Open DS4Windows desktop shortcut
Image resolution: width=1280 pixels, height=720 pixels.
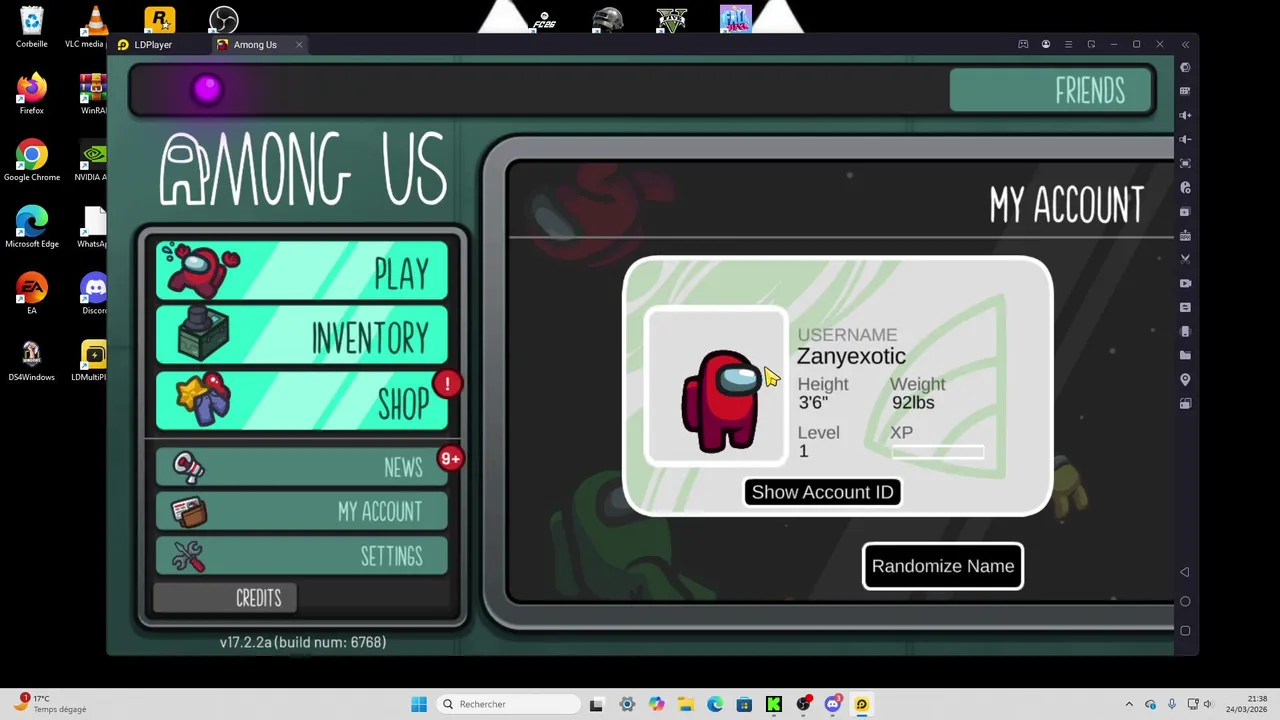coord(32,360)
